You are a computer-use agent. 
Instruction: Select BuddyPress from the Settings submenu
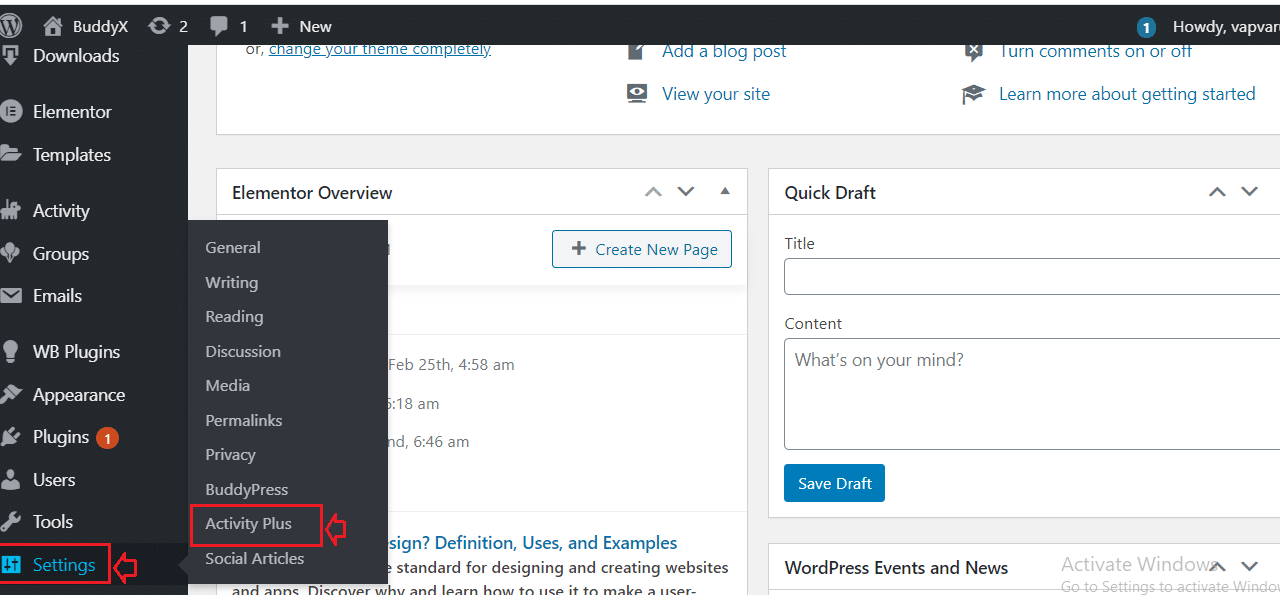[246, 489]
